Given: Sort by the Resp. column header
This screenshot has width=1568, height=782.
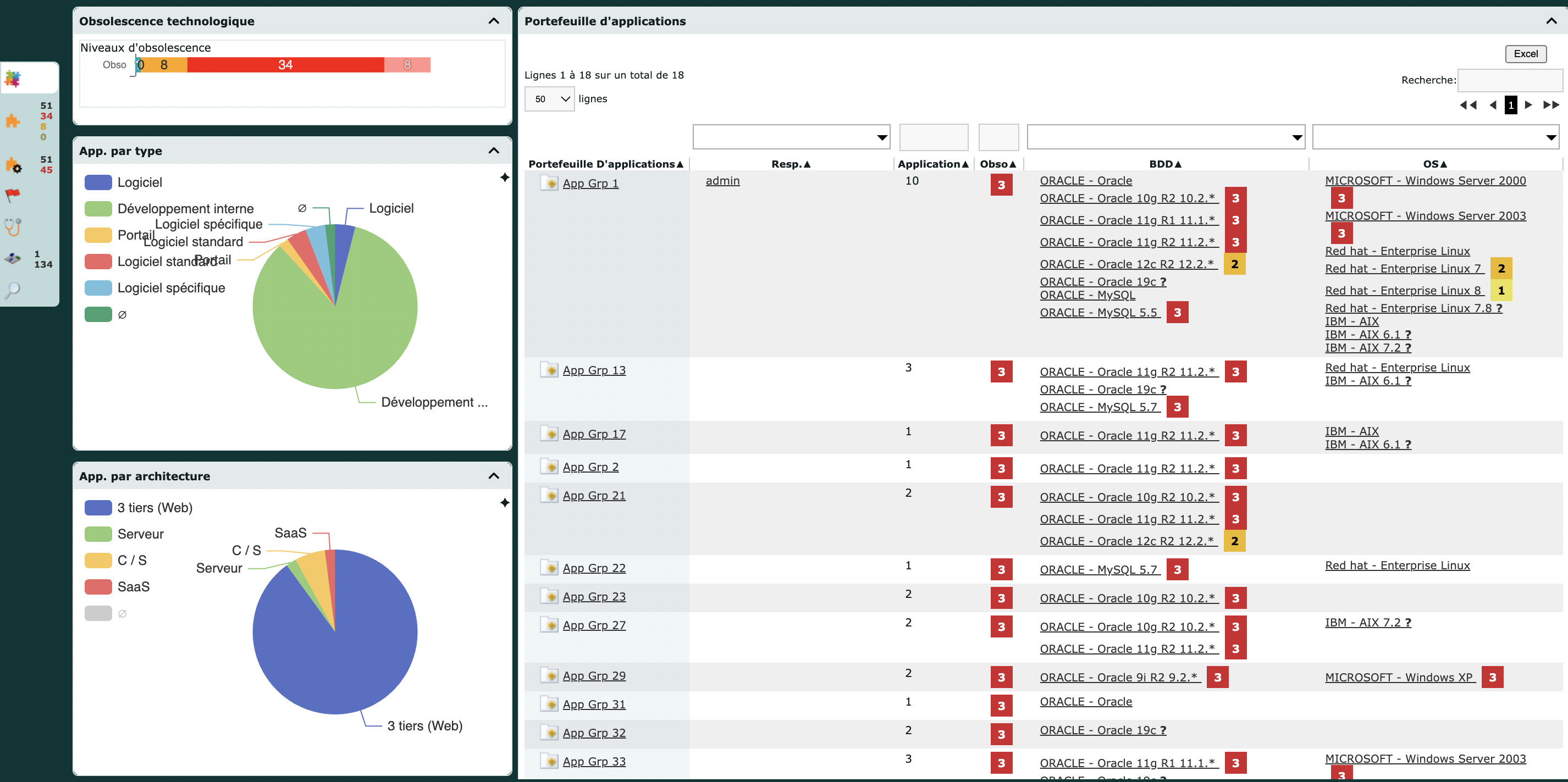Looking at the screenshot, I should coord(791,164).
